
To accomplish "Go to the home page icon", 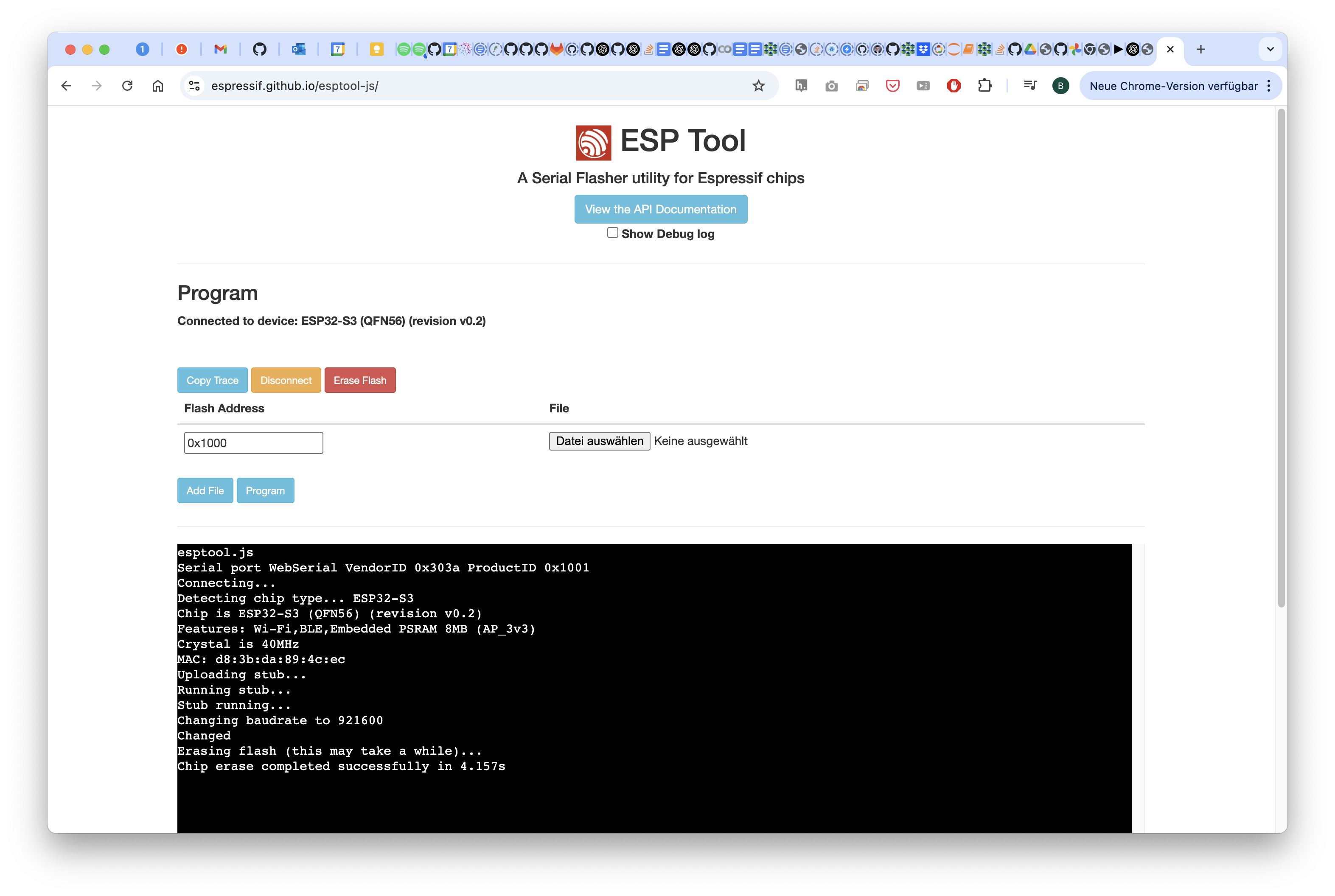I will tap(158, 86).
